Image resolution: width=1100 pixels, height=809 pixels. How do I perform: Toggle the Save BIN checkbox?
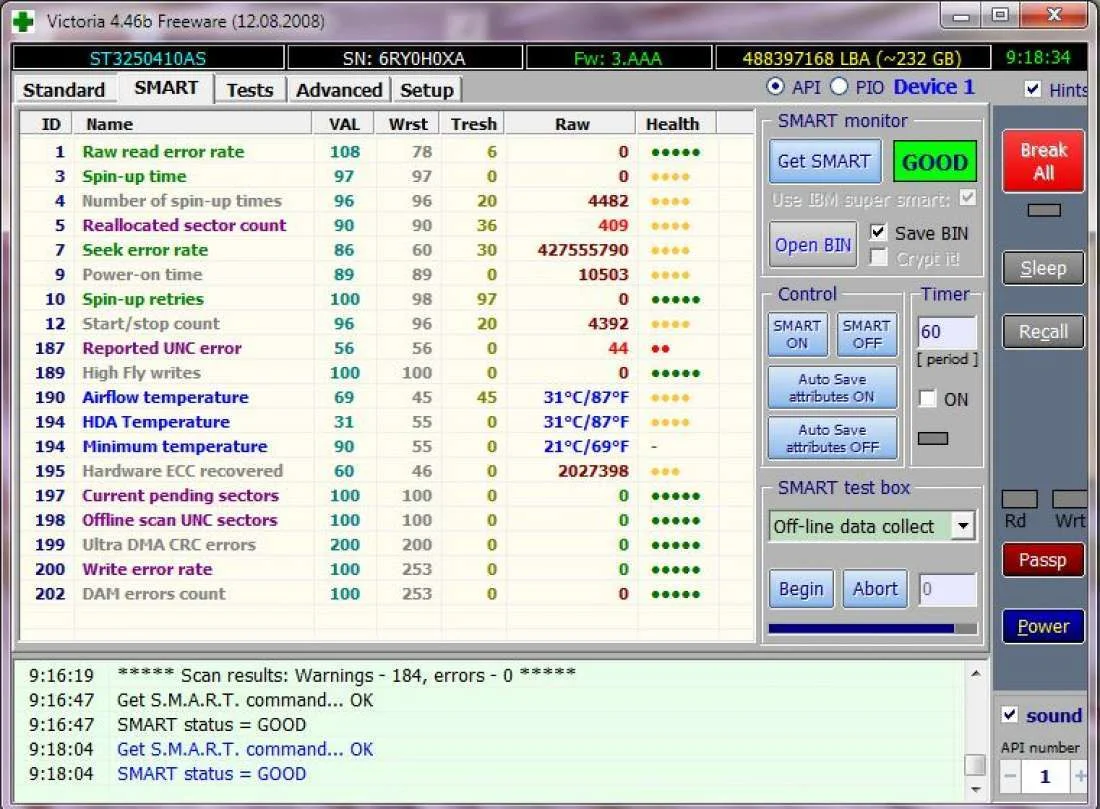(879, 233)
